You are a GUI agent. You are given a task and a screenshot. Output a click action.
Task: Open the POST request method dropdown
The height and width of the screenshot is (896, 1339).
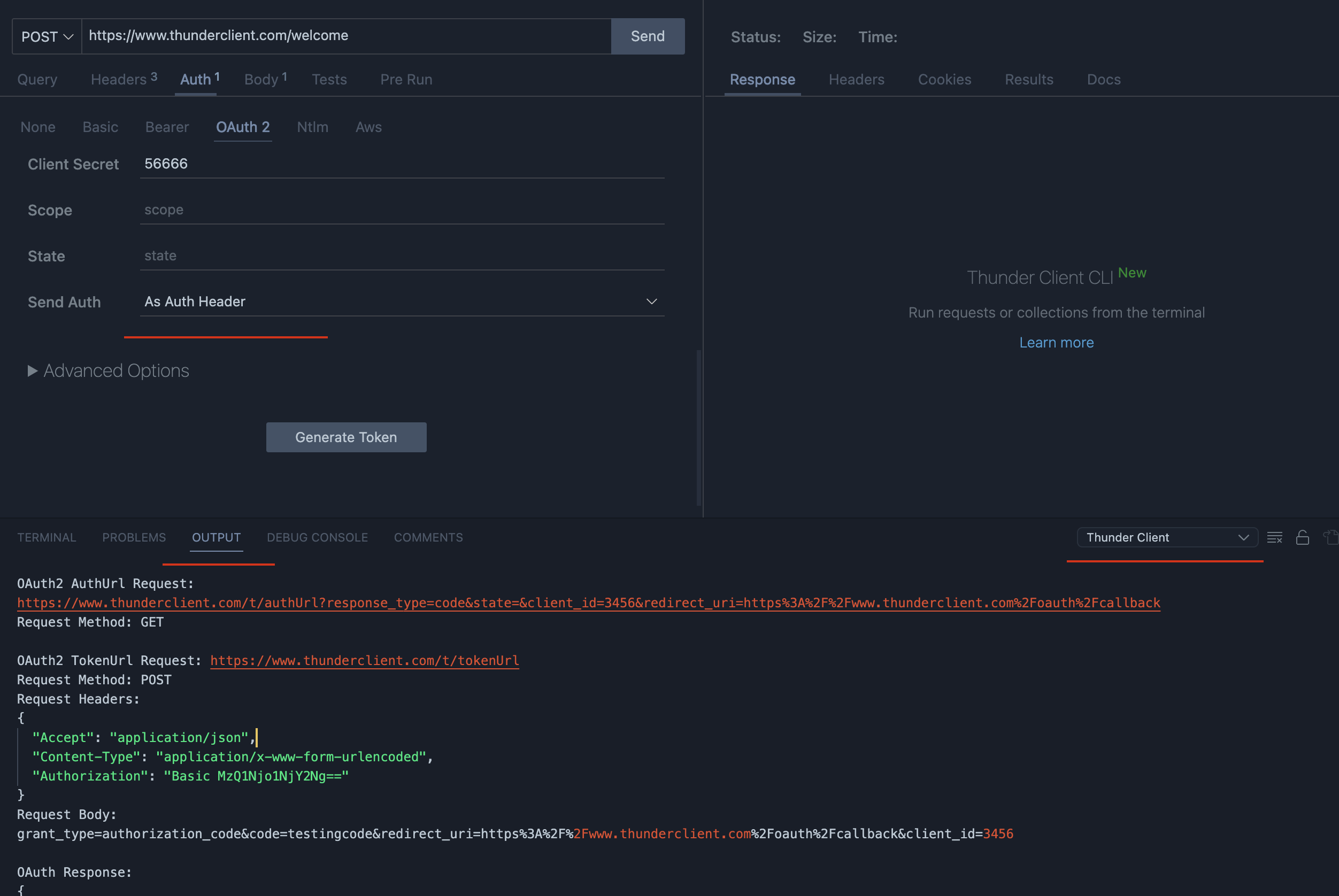pyautogui.click(x=45, y=35)
